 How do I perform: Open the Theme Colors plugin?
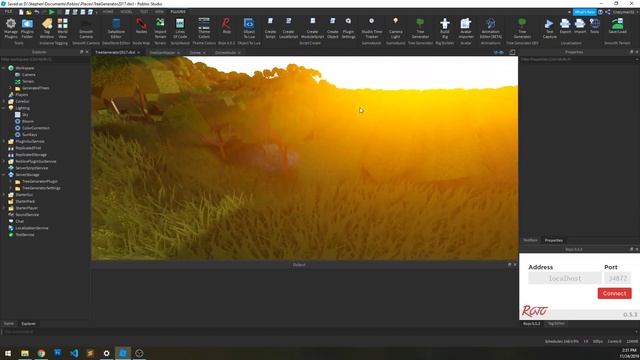pyautogui.click(x=204, y=28)
